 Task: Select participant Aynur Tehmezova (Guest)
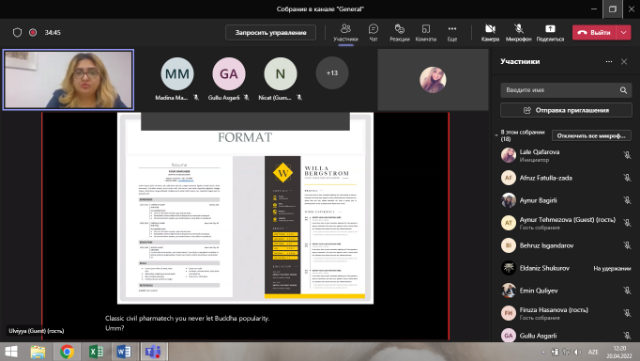pos(566,223)
